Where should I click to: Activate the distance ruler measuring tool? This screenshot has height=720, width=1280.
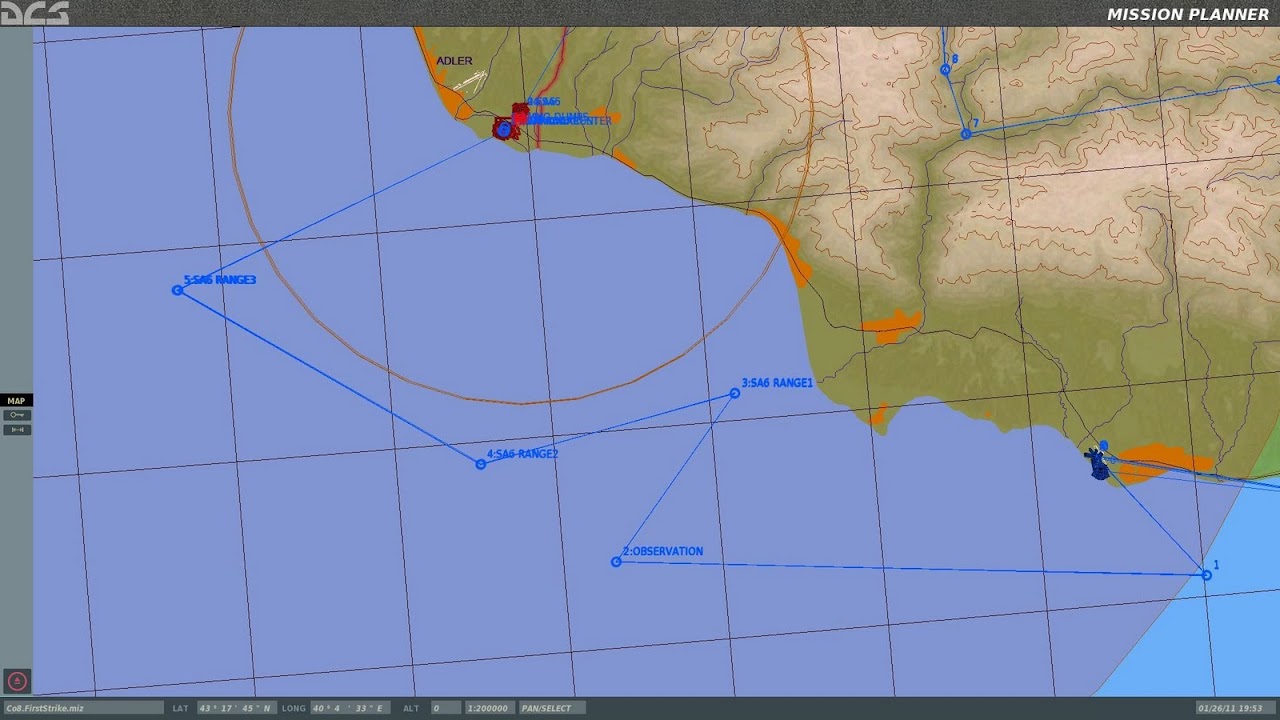click(x=16, y=430)
